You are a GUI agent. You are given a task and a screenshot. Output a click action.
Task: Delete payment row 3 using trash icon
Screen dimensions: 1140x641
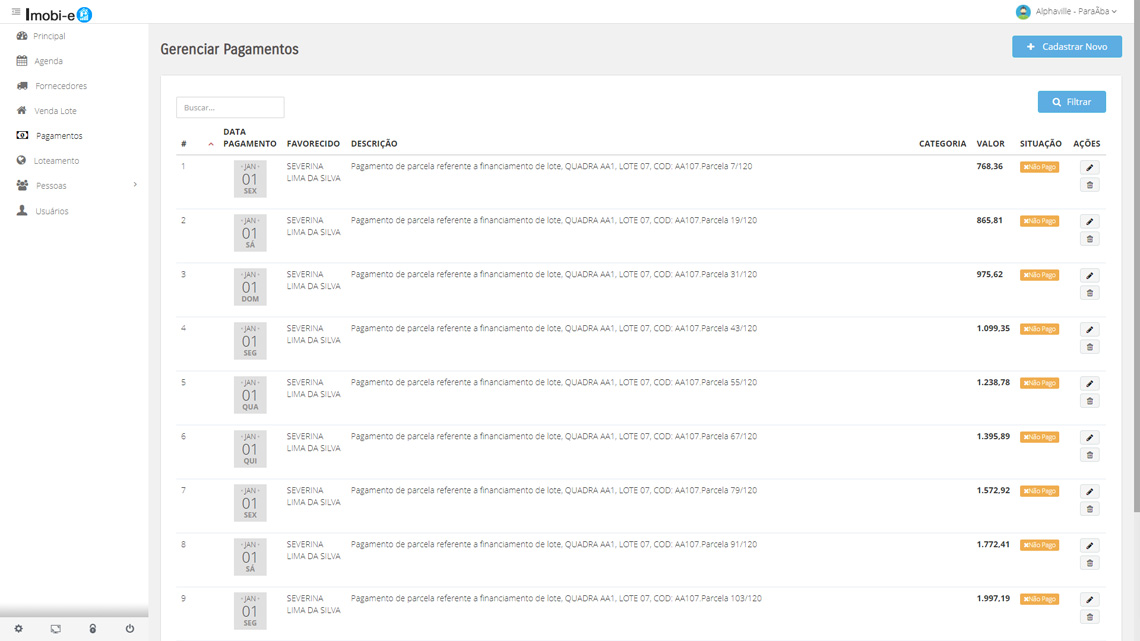1090,293
